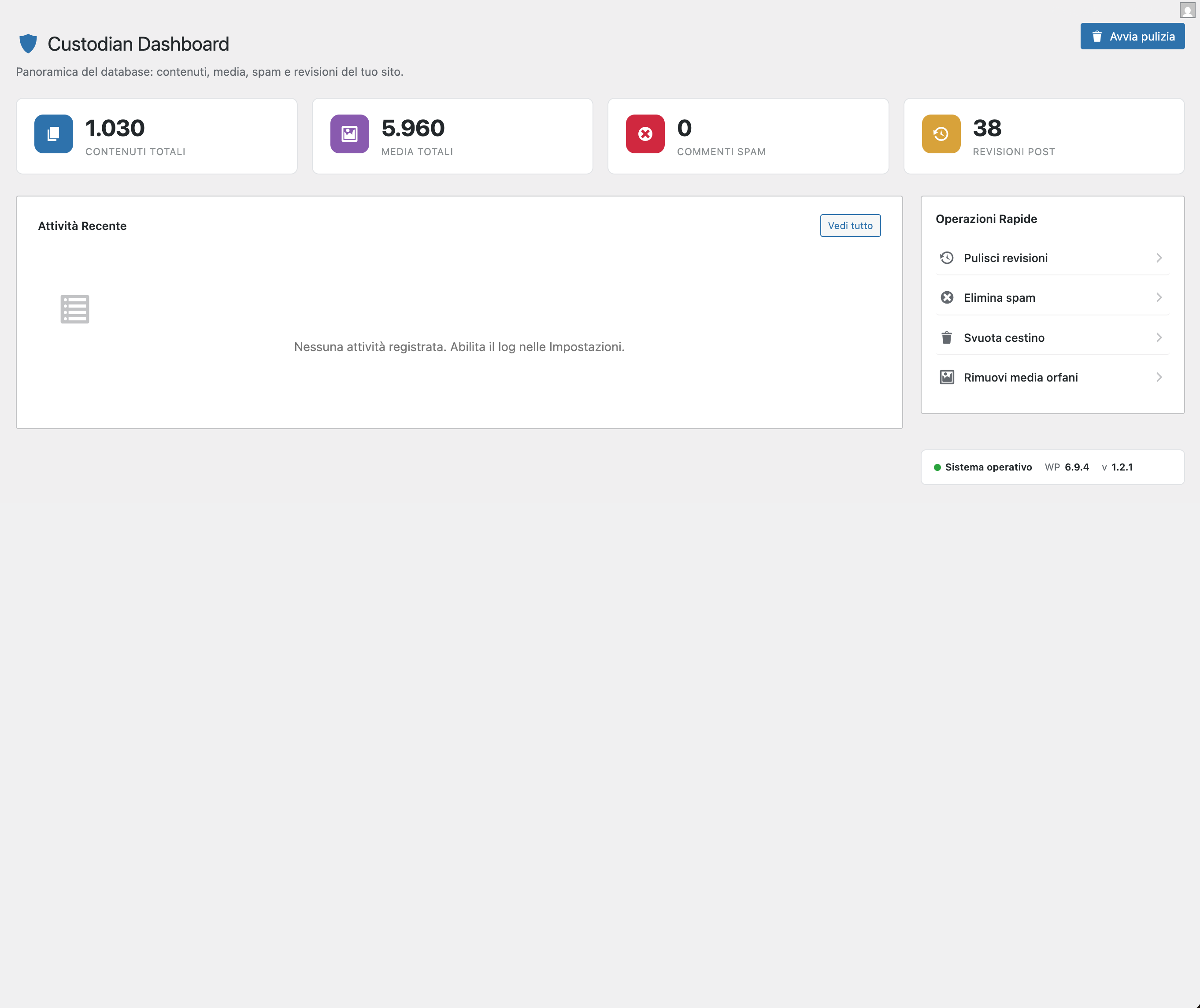The height and width of the screenshot is (1008, 1200).
Task: Click the red Commenti Spam icon
Action: point(645,134)
